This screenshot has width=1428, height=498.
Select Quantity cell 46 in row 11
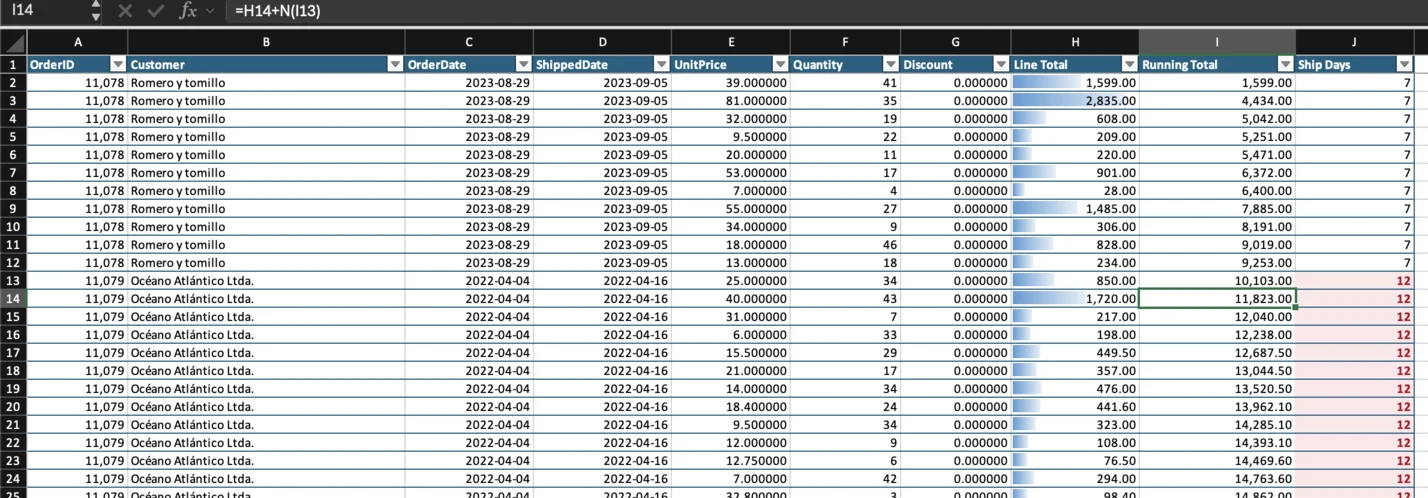click(x=845, y=245)
